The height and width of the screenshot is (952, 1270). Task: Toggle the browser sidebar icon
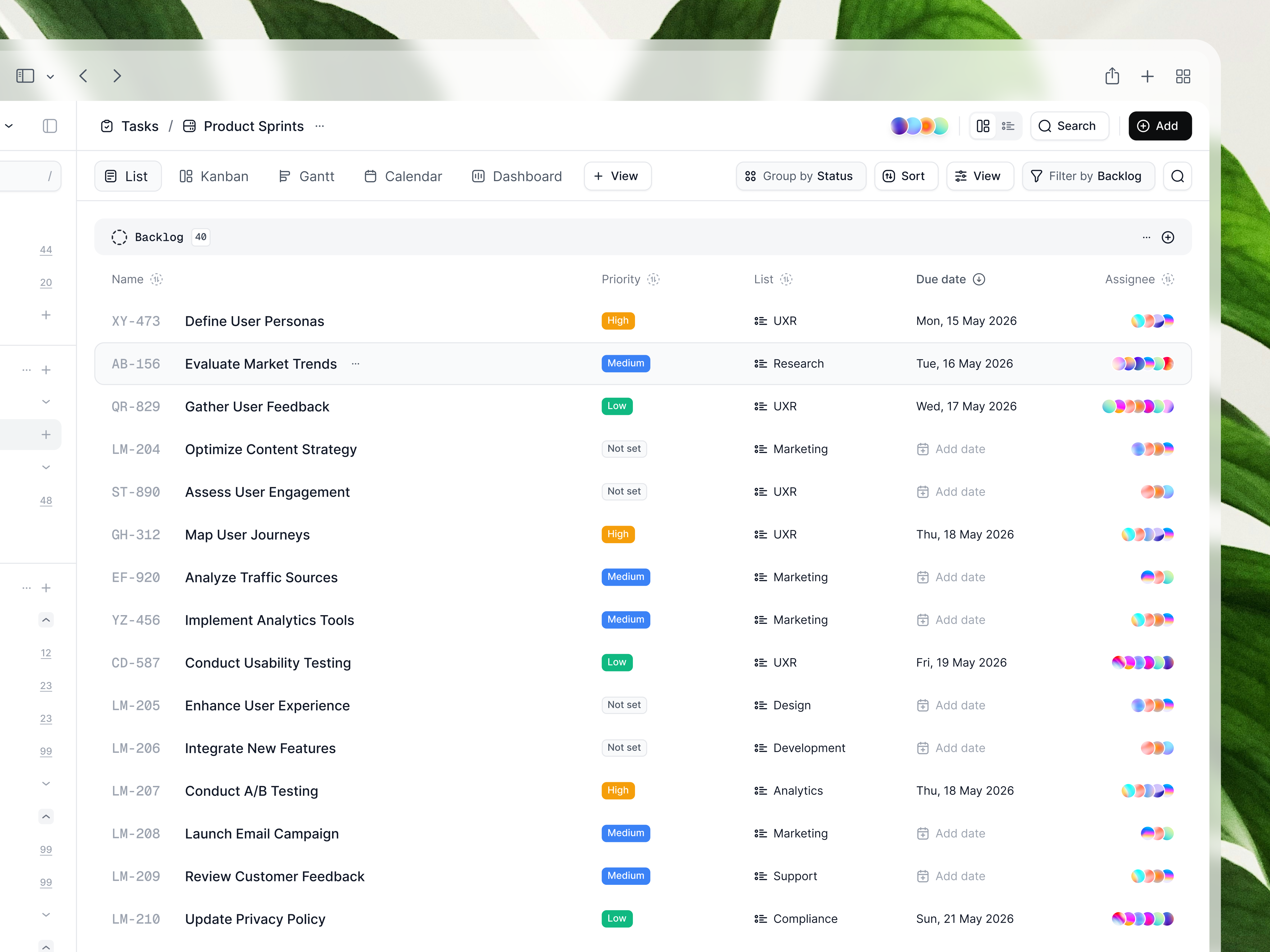[25, 76]
